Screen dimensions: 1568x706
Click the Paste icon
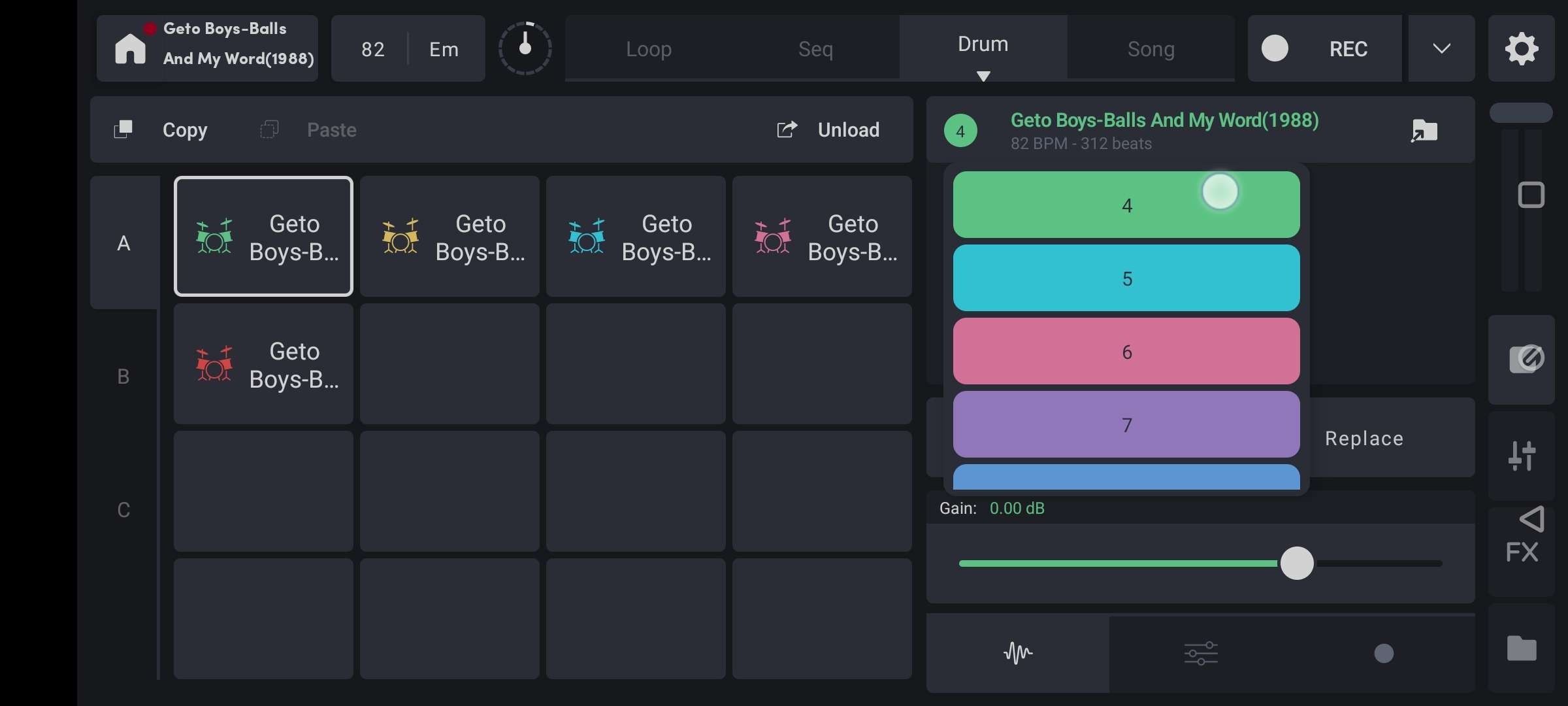[x=269, y=129]
